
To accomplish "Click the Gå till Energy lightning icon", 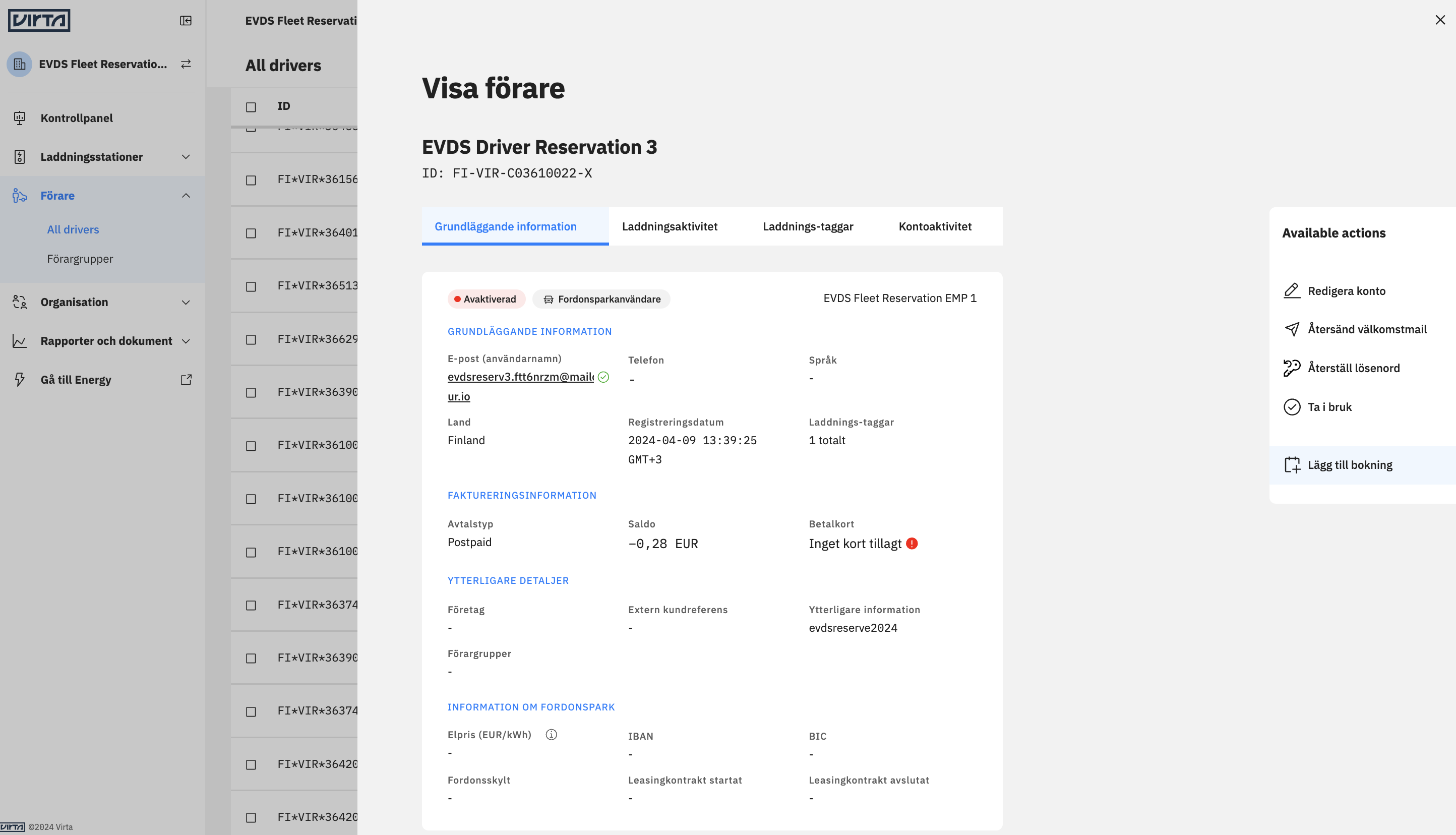I will click(x=20, y=380).
